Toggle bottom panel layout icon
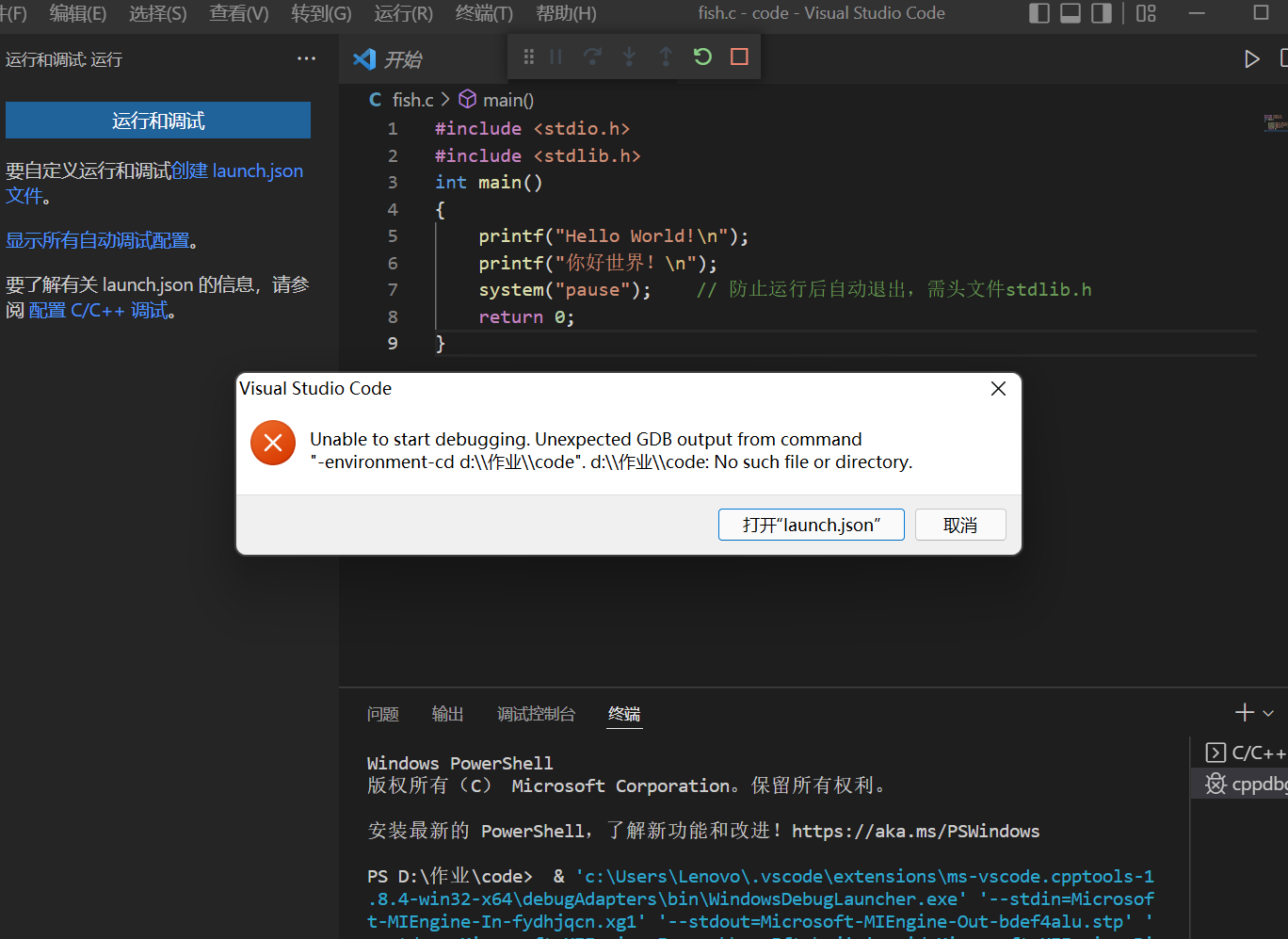The image size is (1288, 939). pyautogui.click(x=1071, y=13)
